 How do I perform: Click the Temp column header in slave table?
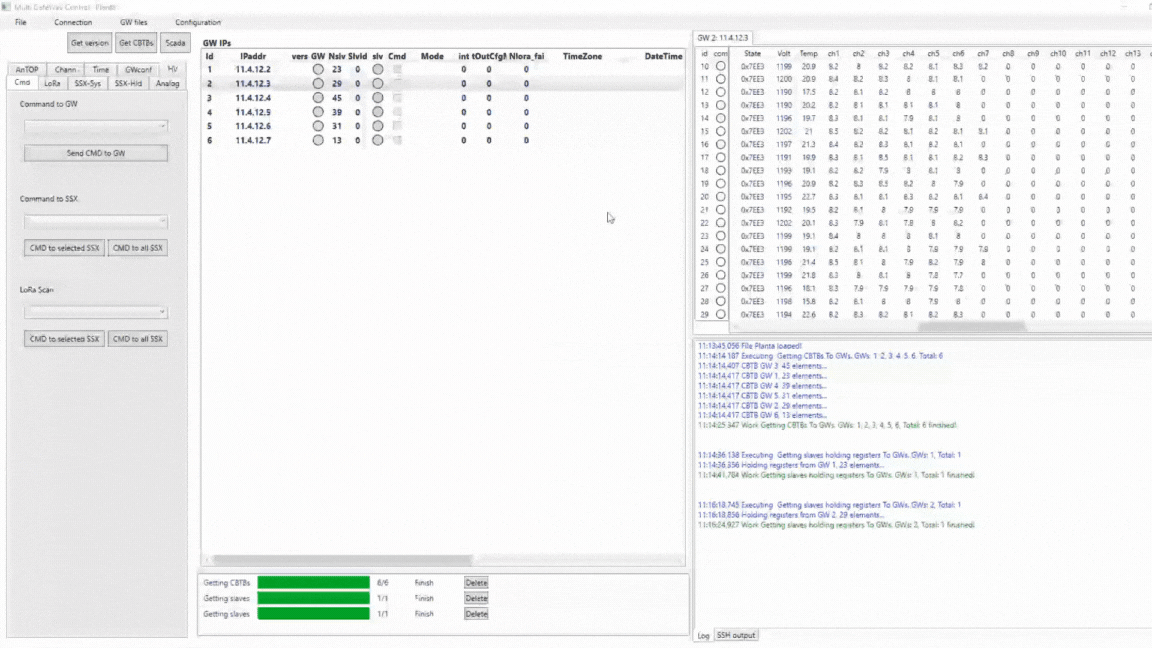808,54
